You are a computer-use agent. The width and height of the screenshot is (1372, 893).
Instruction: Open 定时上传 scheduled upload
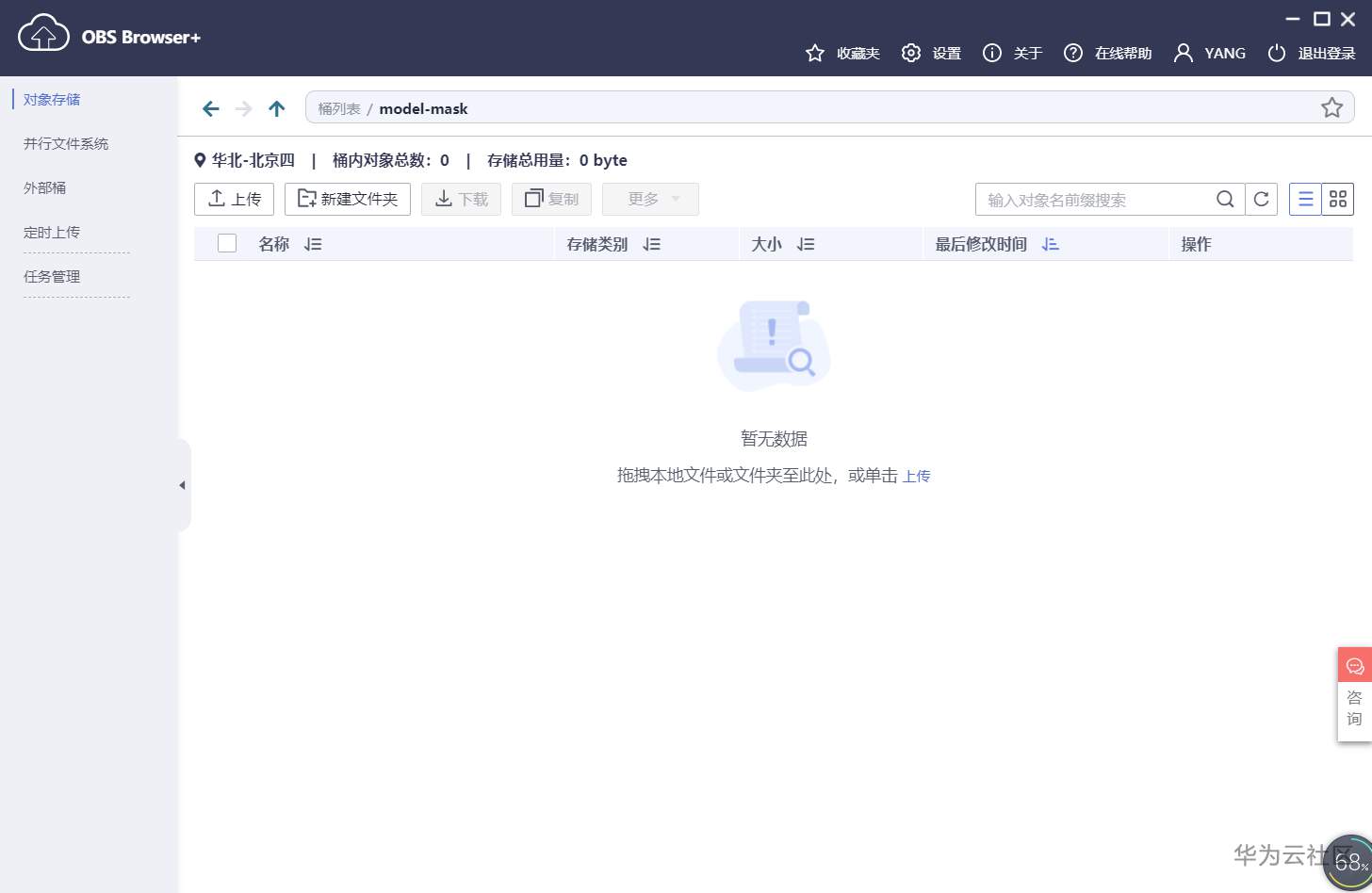pyautogui.click(x=52, y=232)
